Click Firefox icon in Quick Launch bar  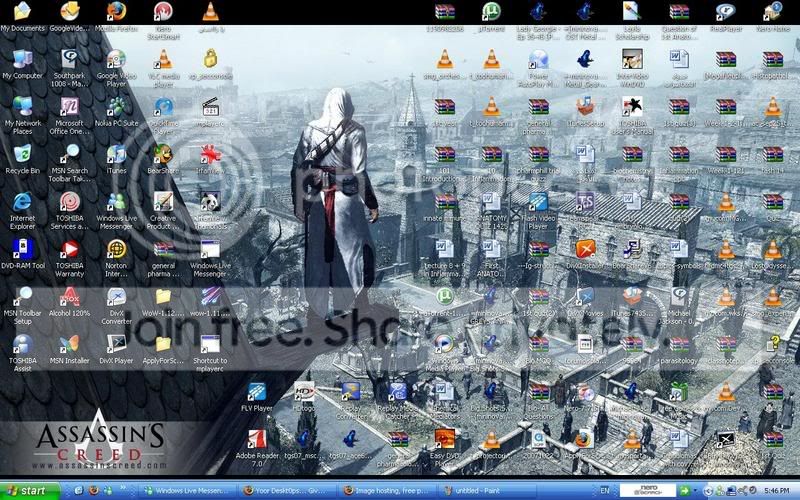tap(93, 491)
